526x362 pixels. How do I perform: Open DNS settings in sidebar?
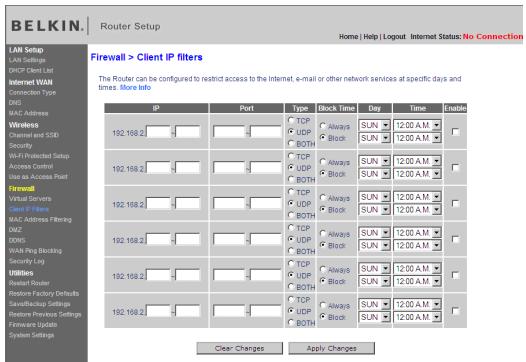(15, 103)
